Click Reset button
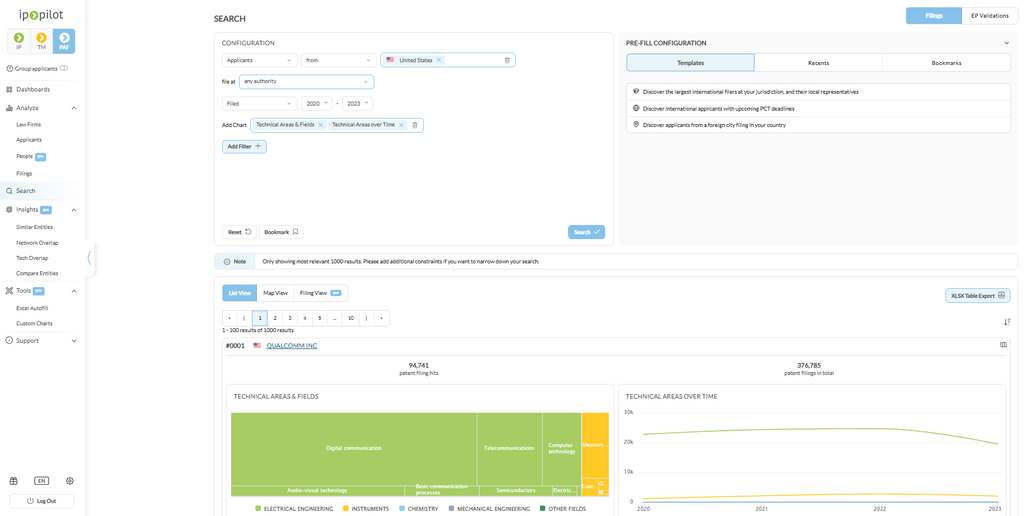The image size is (1024, 516). pos(239,232)
